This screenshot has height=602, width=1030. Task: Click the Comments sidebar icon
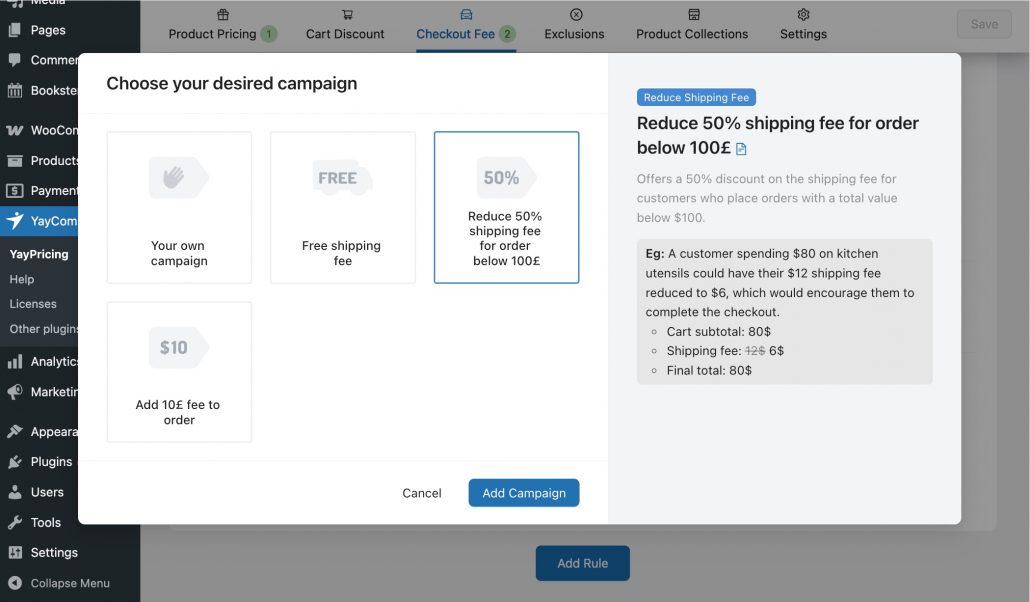point(14,60)
